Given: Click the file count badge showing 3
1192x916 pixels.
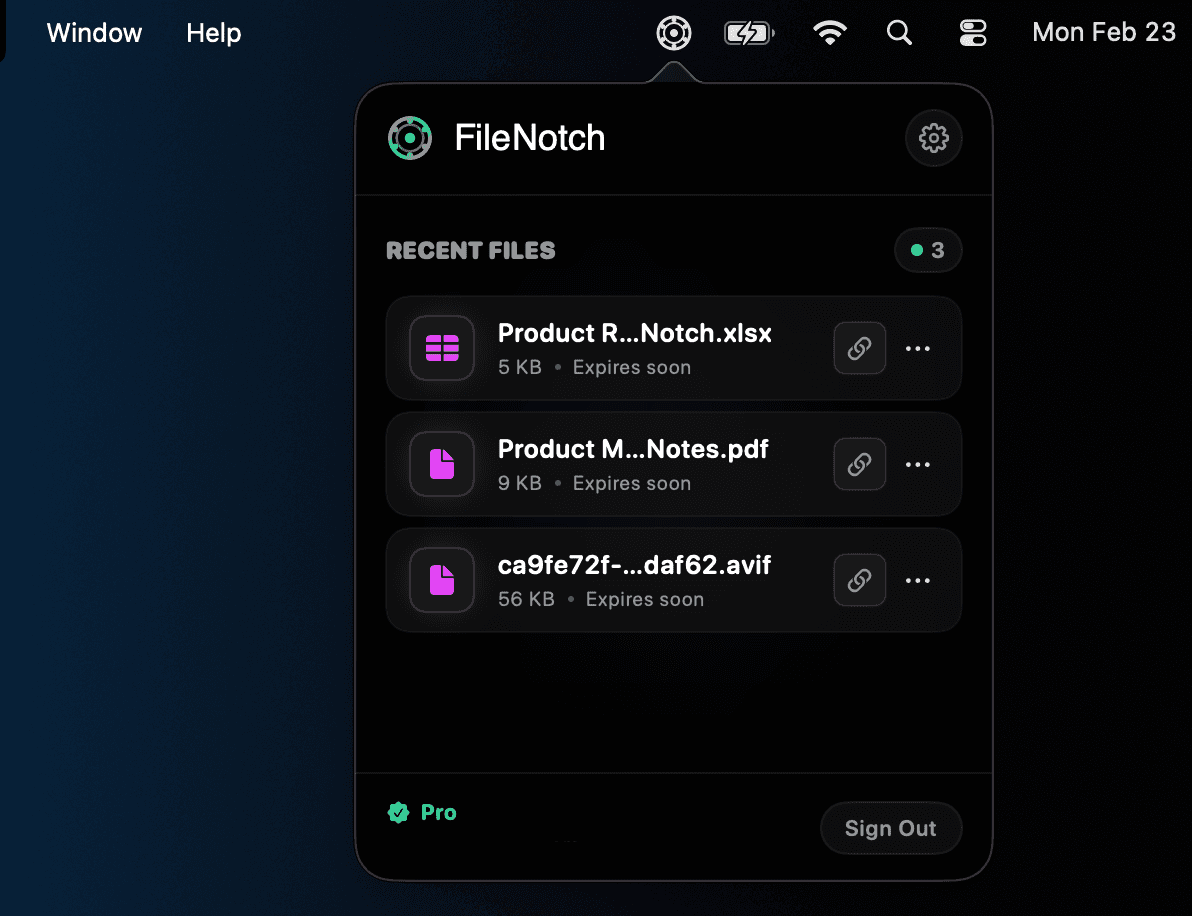Looking at the screenshot, I should pyautogui.click(x=927, y=250).
